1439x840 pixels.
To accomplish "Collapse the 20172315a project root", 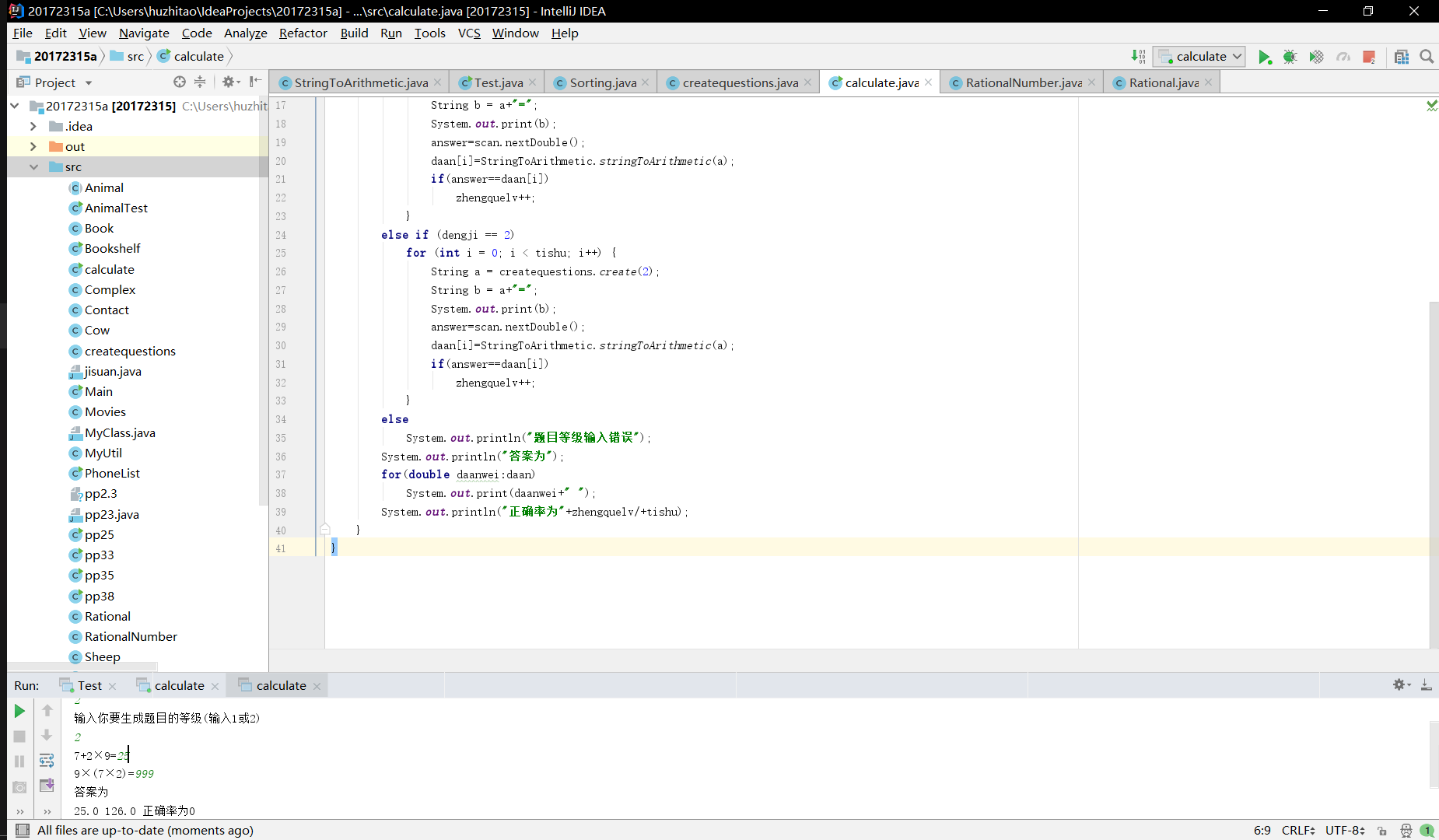I will click(x=14, y=106).
